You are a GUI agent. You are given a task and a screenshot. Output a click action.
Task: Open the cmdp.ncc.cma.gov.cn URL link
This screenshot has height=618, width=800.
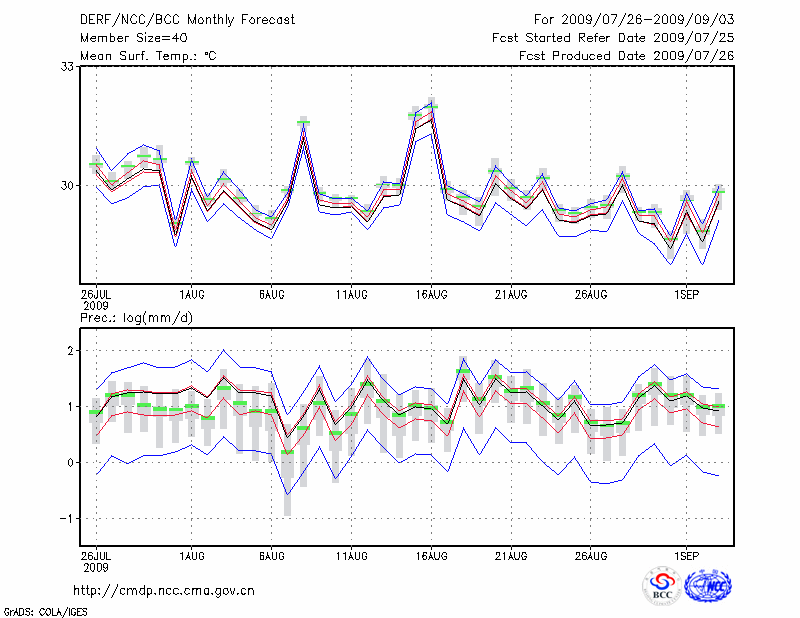click(x=164, y=591)
